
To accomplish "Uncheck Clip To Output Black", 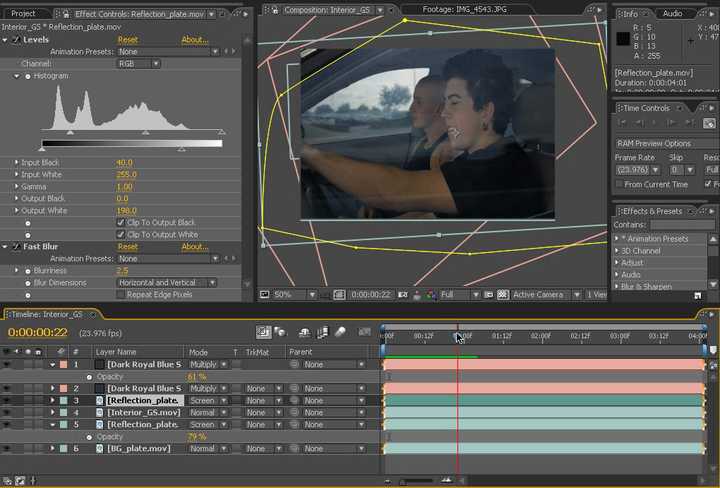I will tap(121, 222).
